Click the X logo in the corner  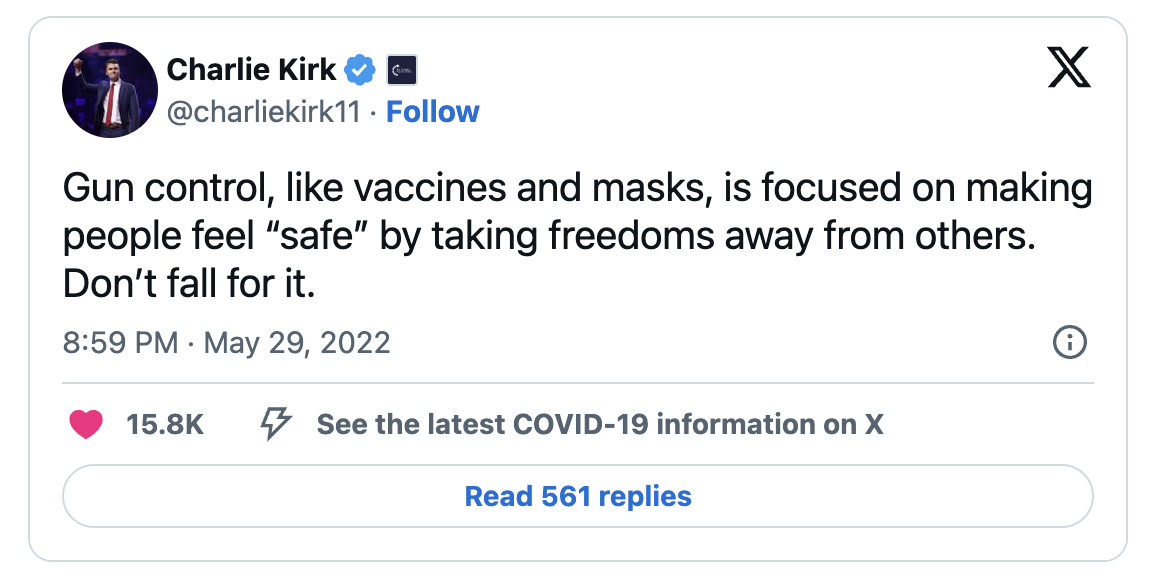click(x=1069, y=68)
